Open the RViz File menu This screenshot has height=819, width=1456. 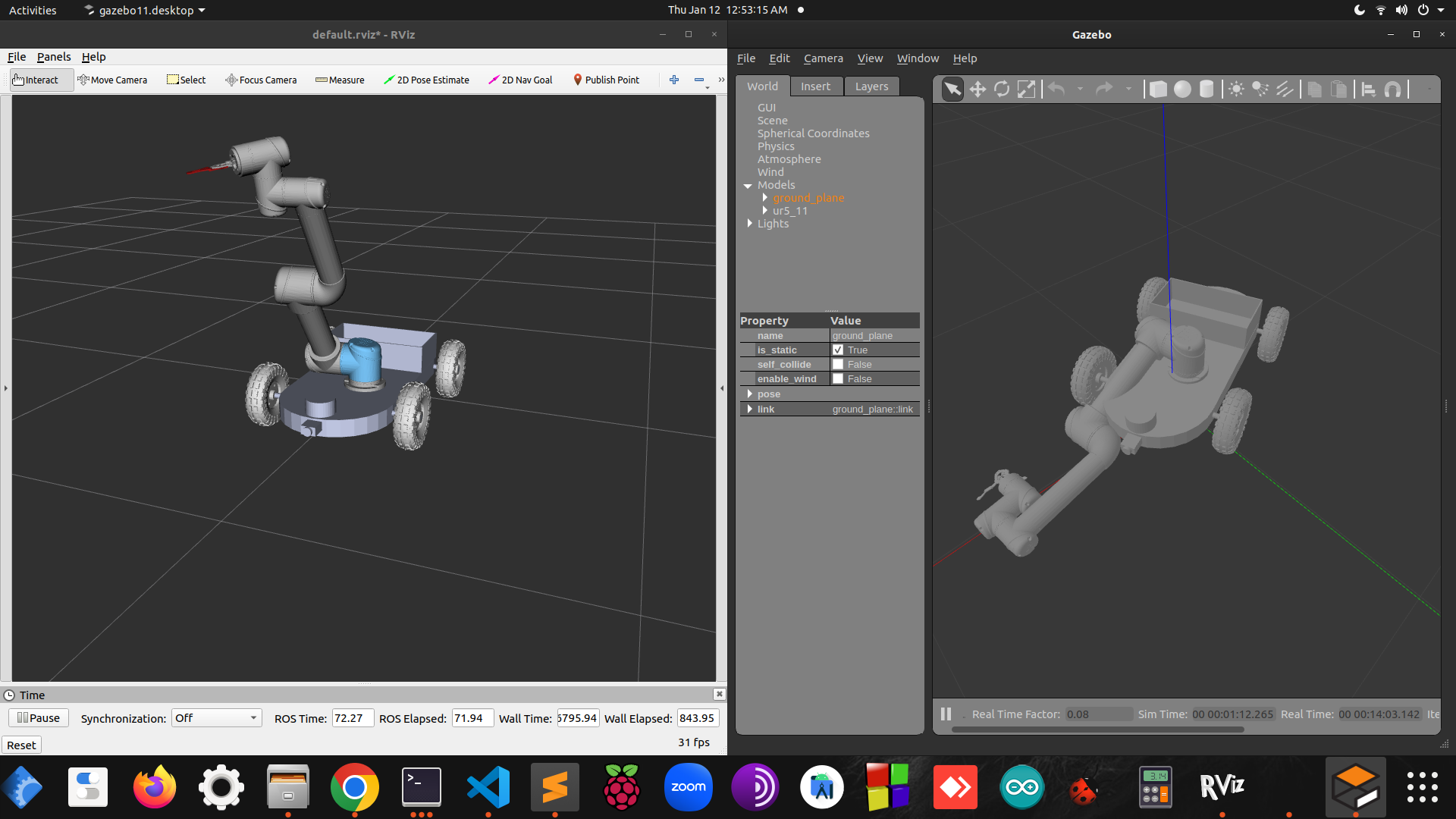point(17,57)
